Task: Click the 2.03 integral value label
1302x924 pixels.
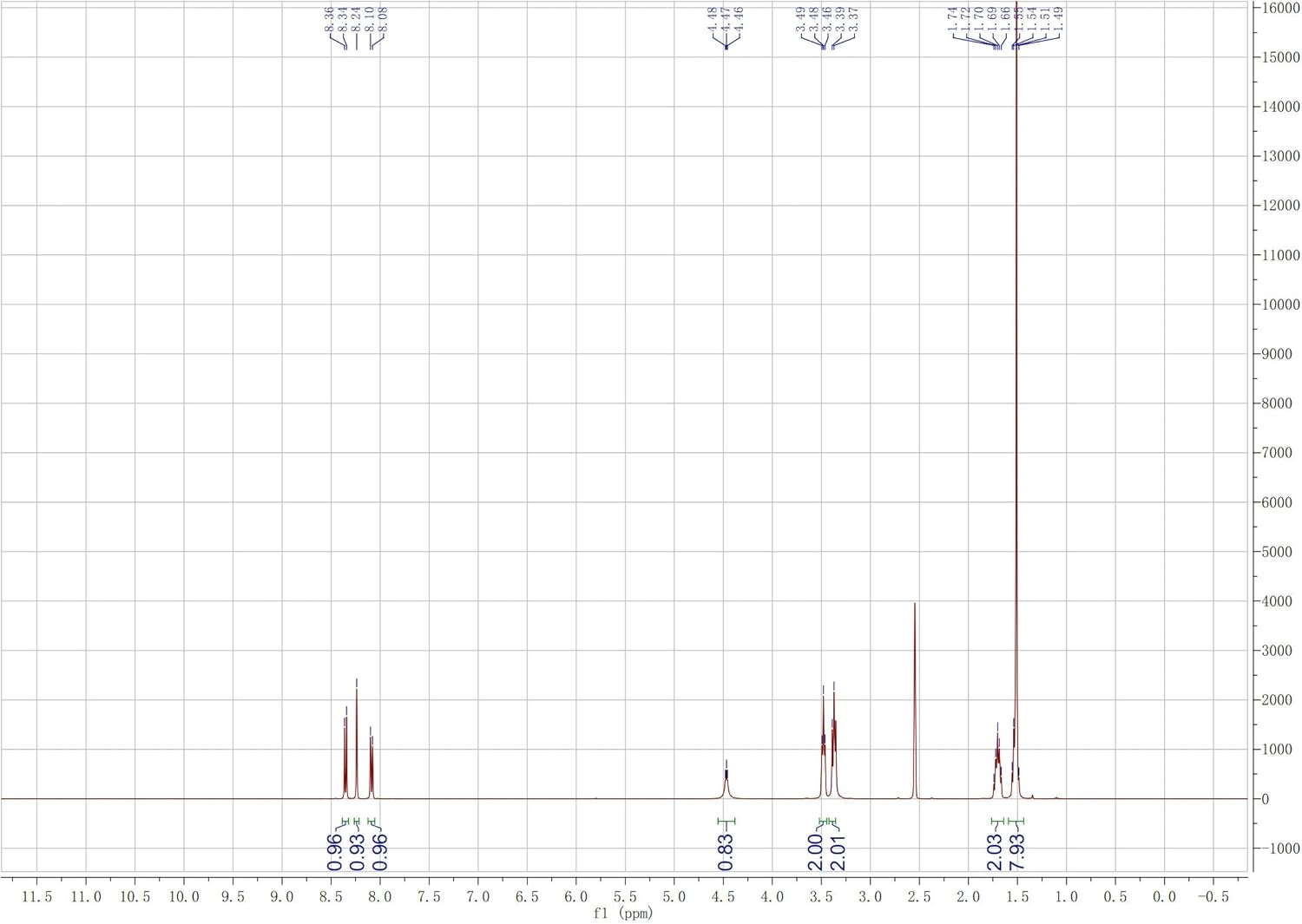Action: 995,851
